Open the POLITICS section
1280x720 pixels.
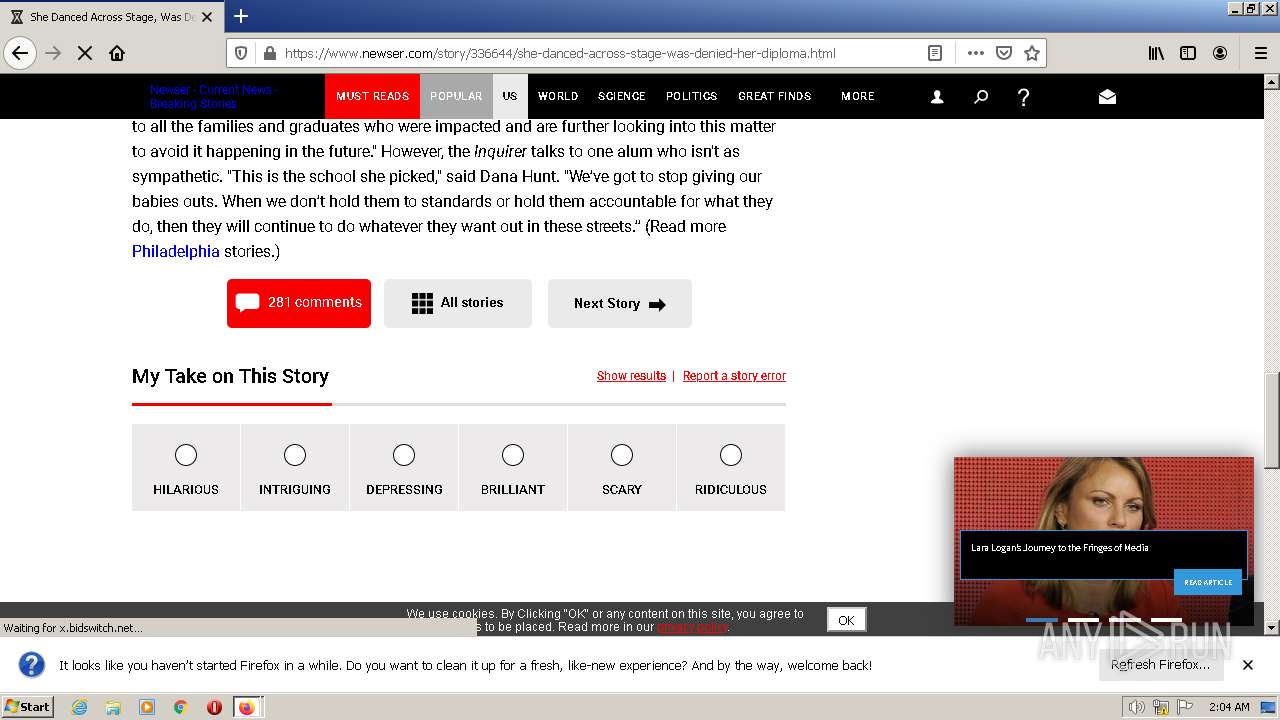coord(692,96)
